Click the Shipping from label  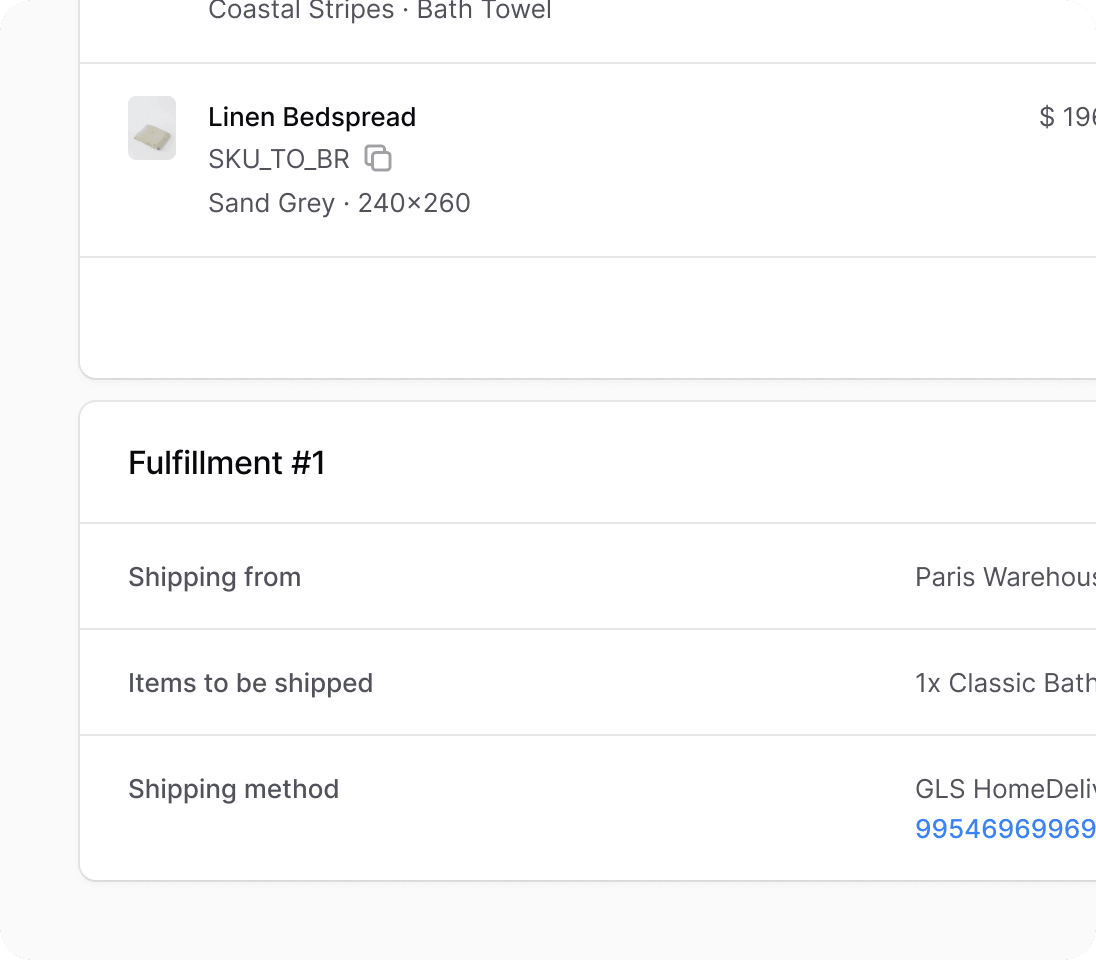click(x=215, y=577)
